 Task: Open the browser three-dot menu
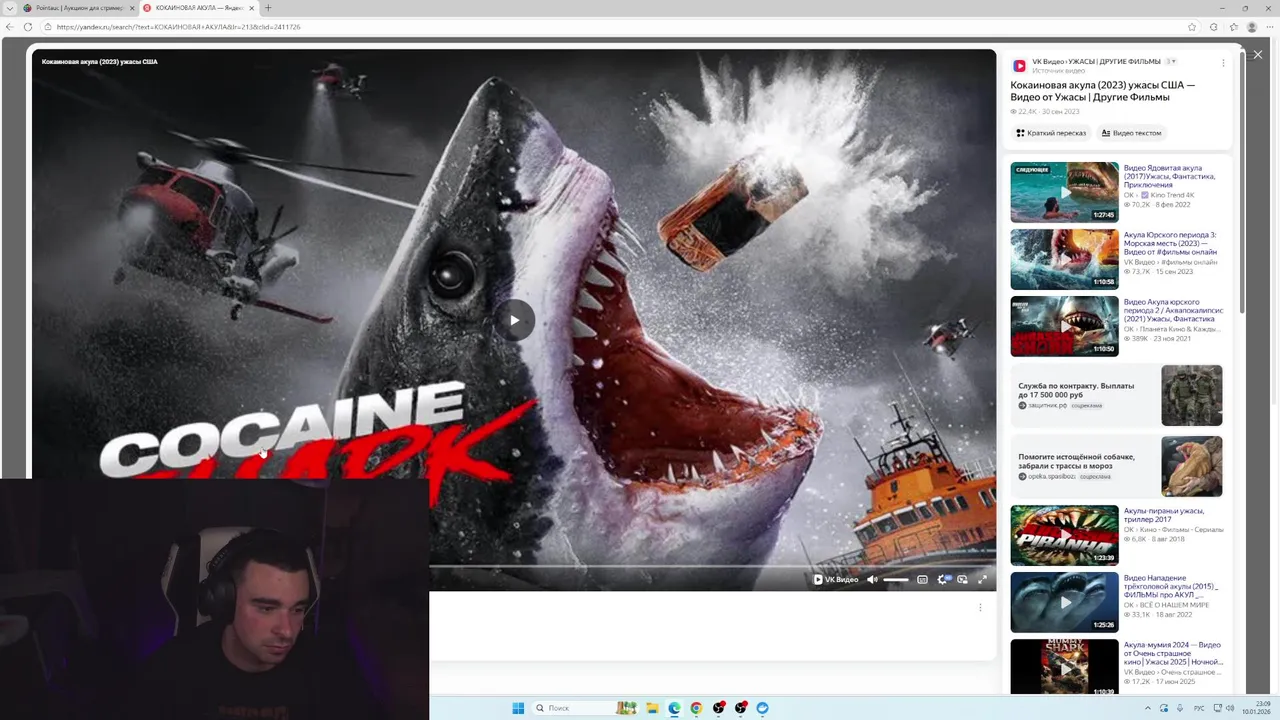tap(1270, 27)
